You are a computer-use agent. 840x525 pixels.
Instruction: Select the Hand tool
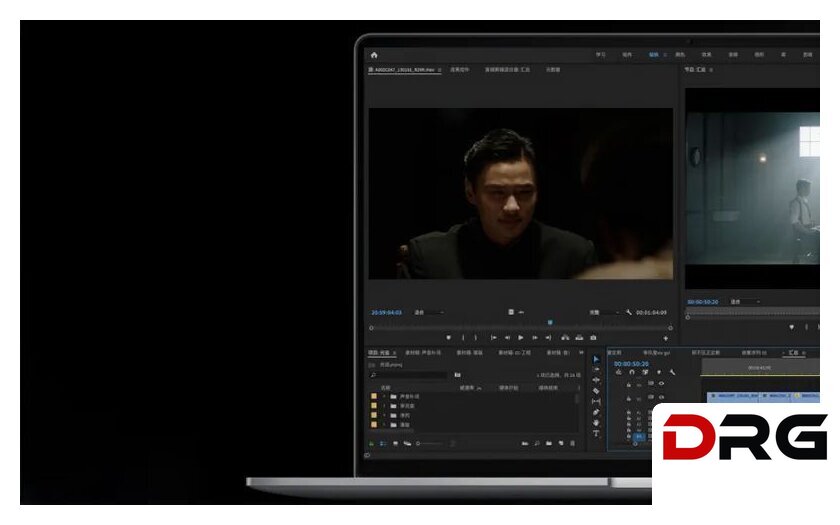[x=596, y=423]
